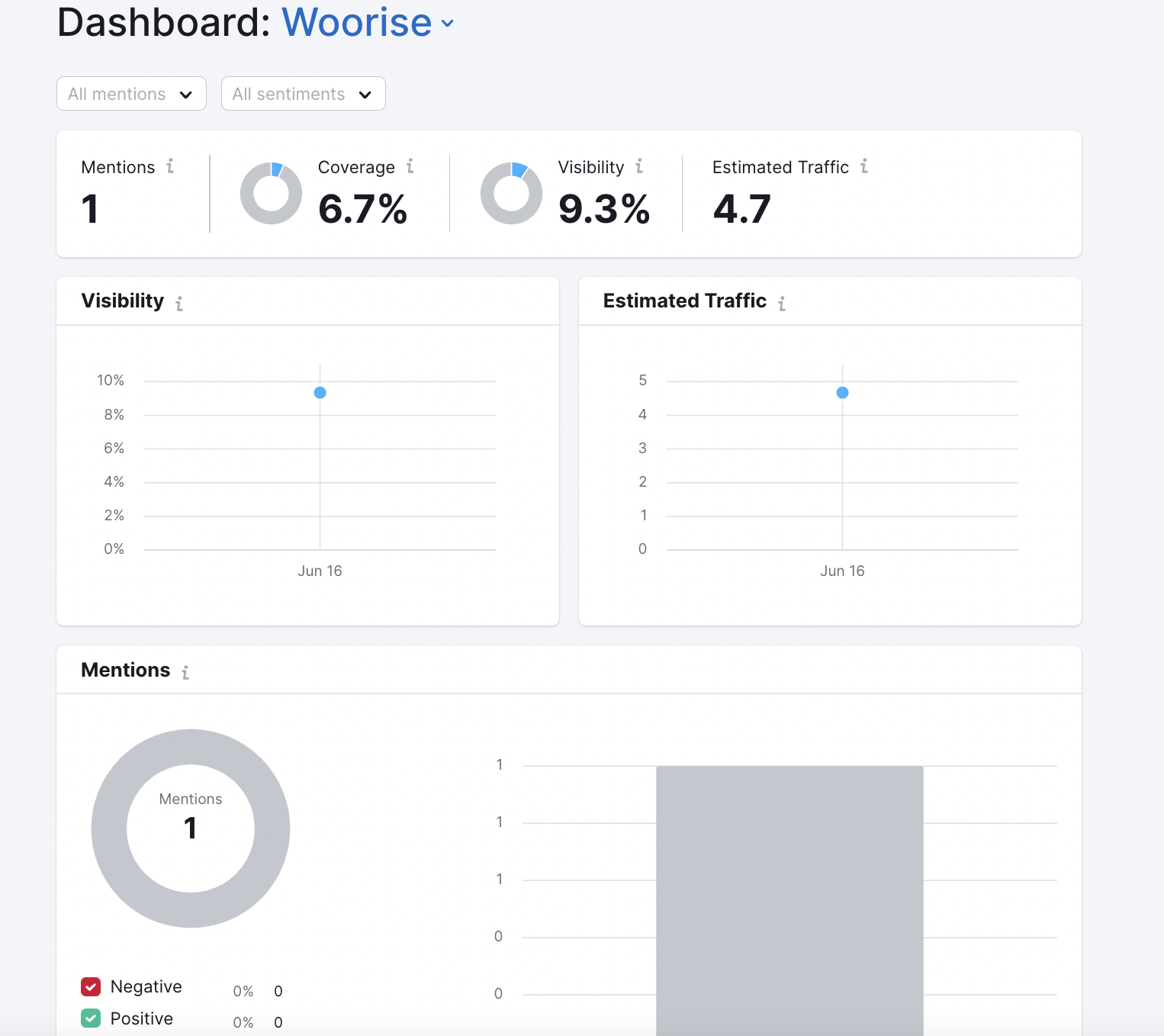Open the All mentions dropdown
1164x1036 pixels.
[x=131, y=94]
